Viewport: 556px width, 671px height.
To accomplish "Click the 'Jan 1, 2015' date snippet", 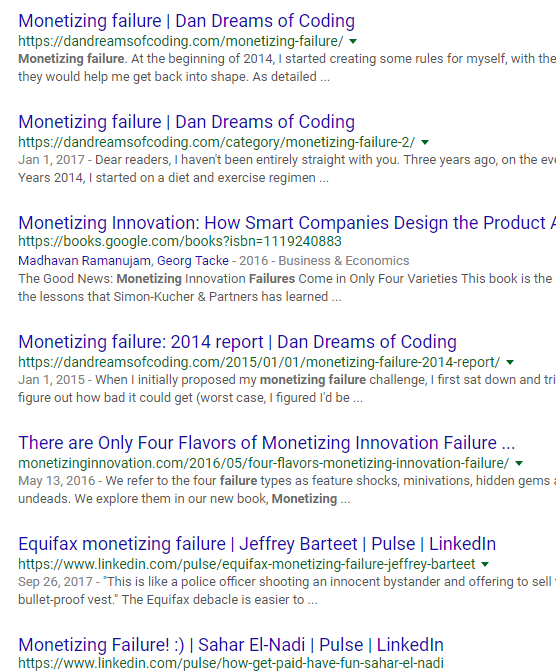I will [51, 380].
